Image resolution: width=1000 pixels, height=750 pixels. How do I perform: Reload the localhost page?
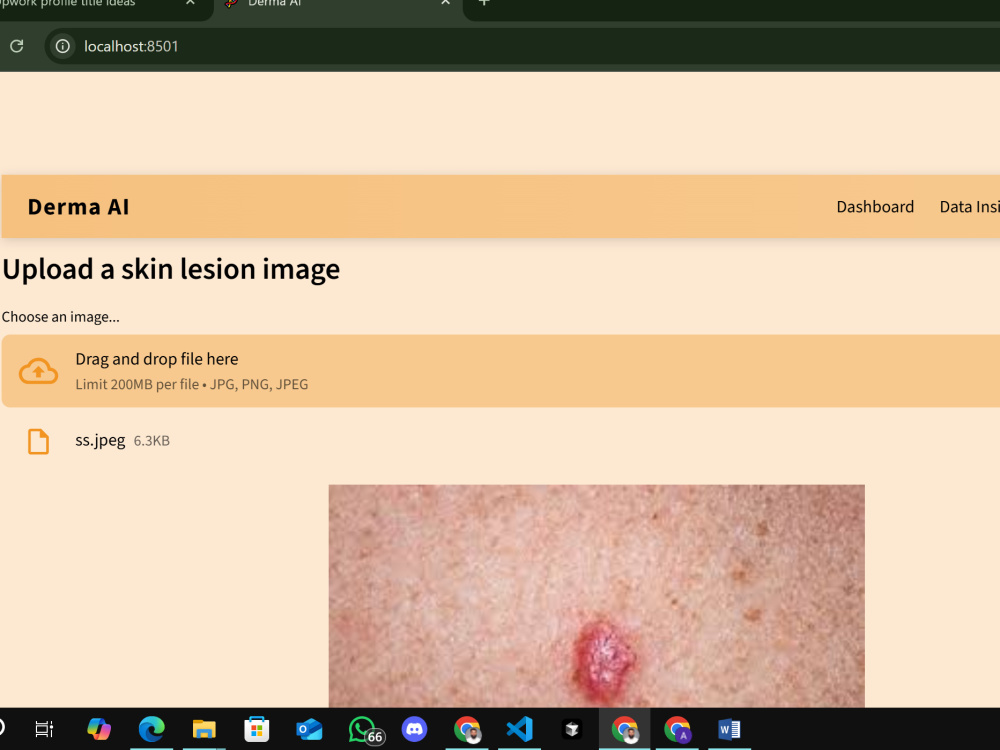click(17, 46)
